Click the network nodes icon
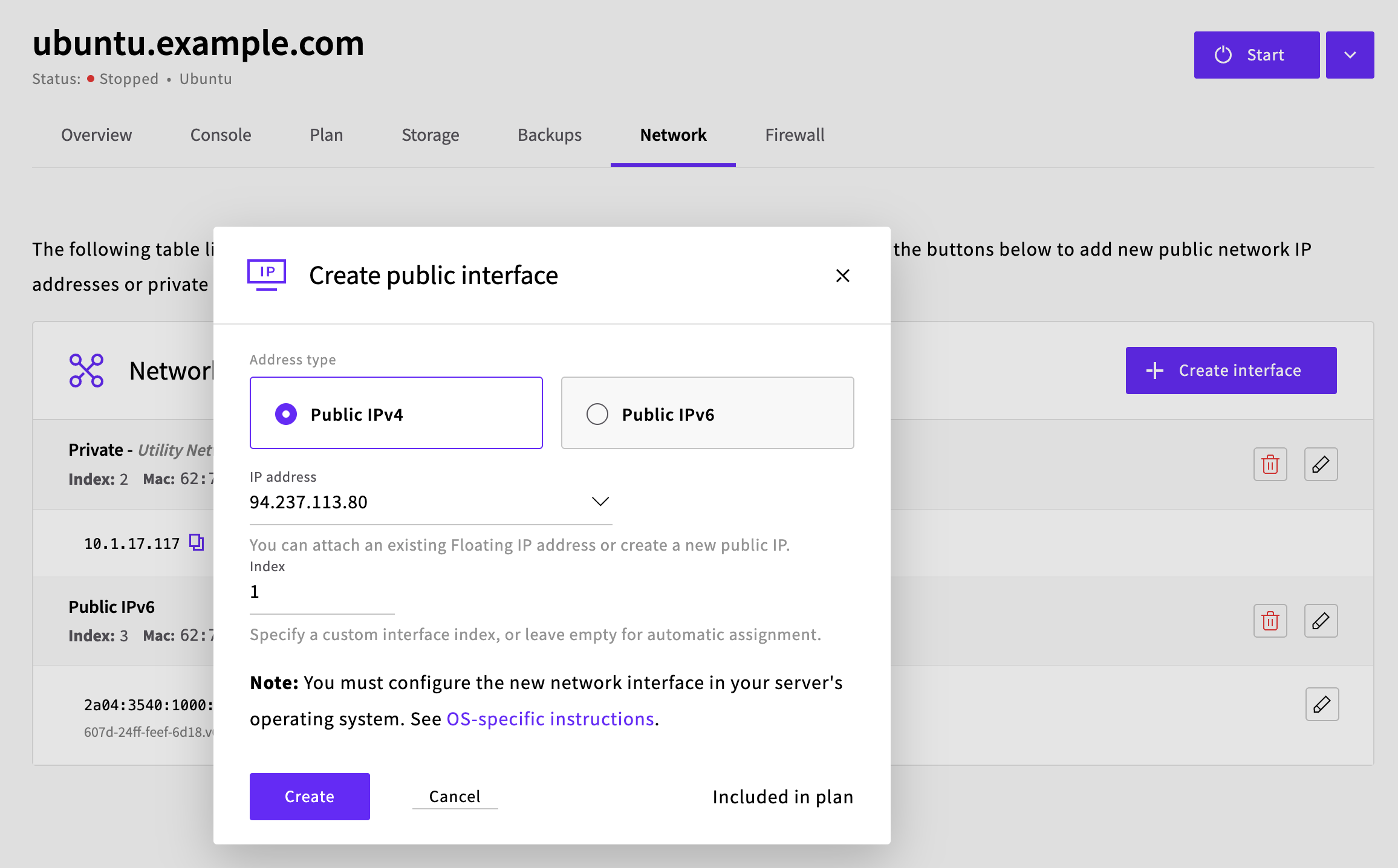 [86, 371]
